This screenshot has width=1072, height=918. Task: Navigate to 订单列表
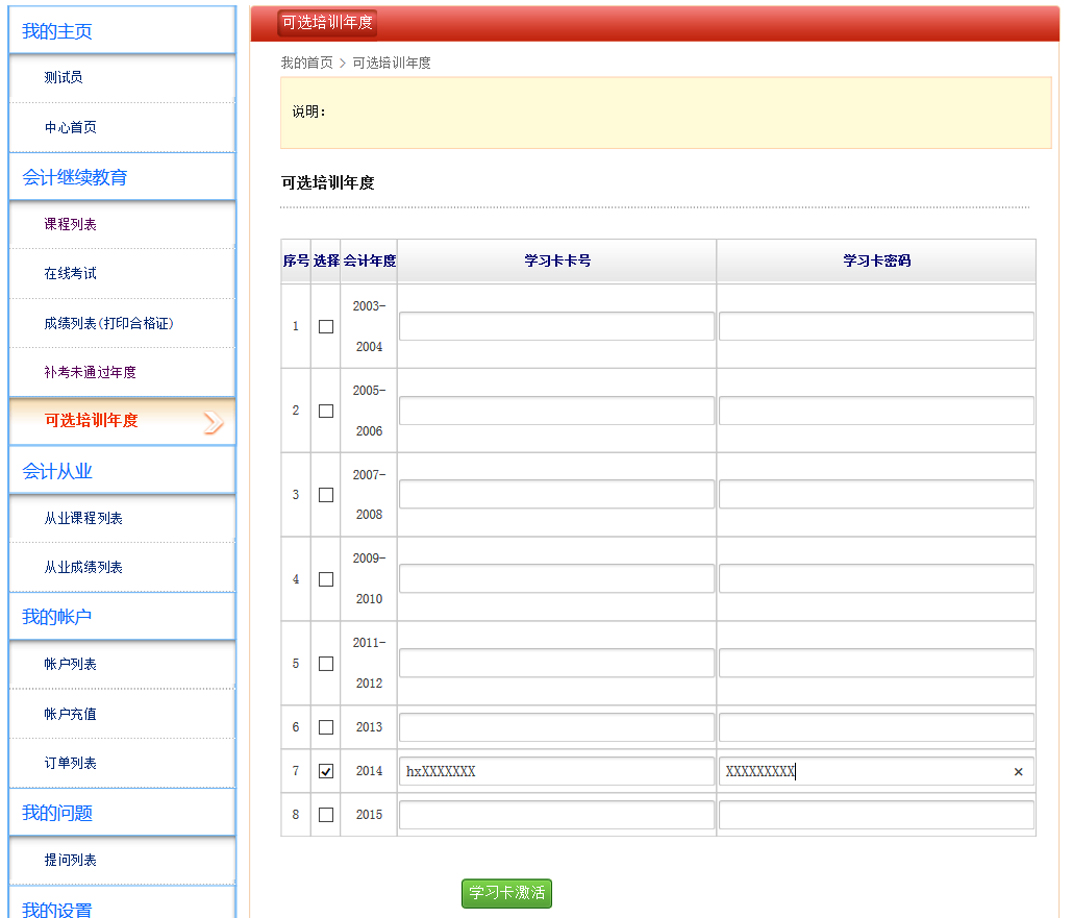[x=70, y=763]
